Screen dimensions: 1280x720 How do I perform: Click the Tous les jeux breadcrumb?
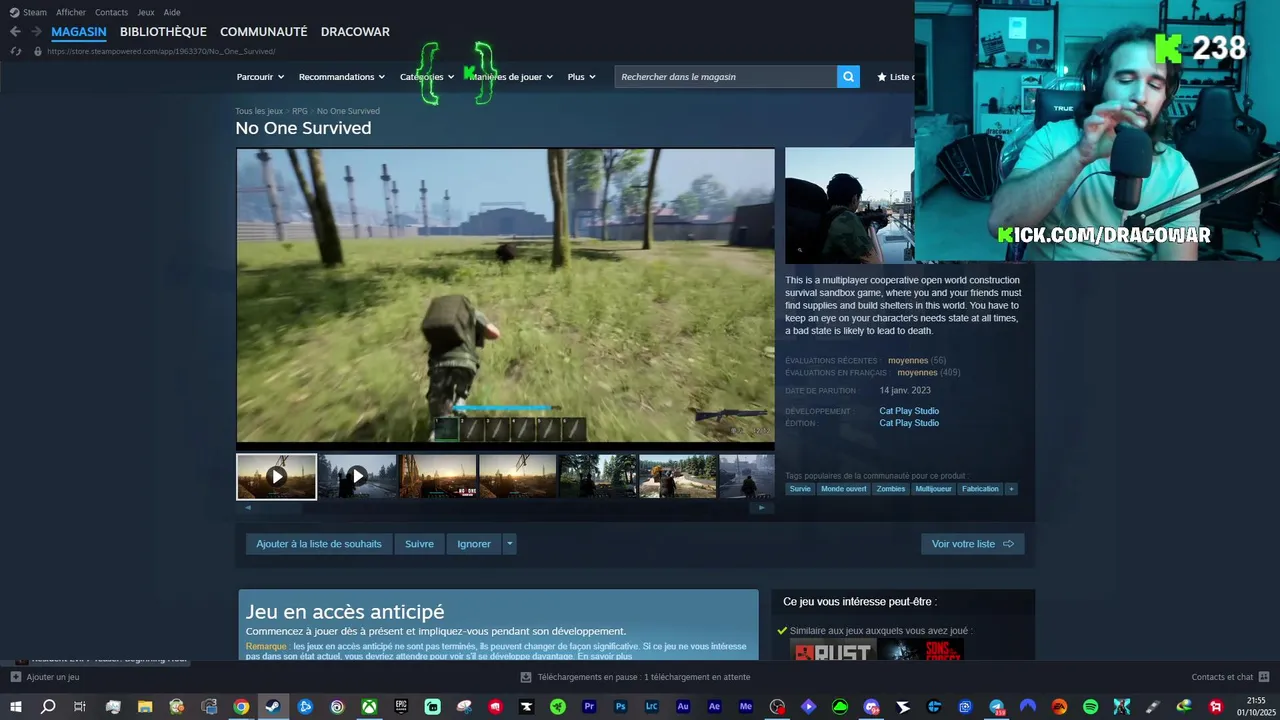point(259,111)
